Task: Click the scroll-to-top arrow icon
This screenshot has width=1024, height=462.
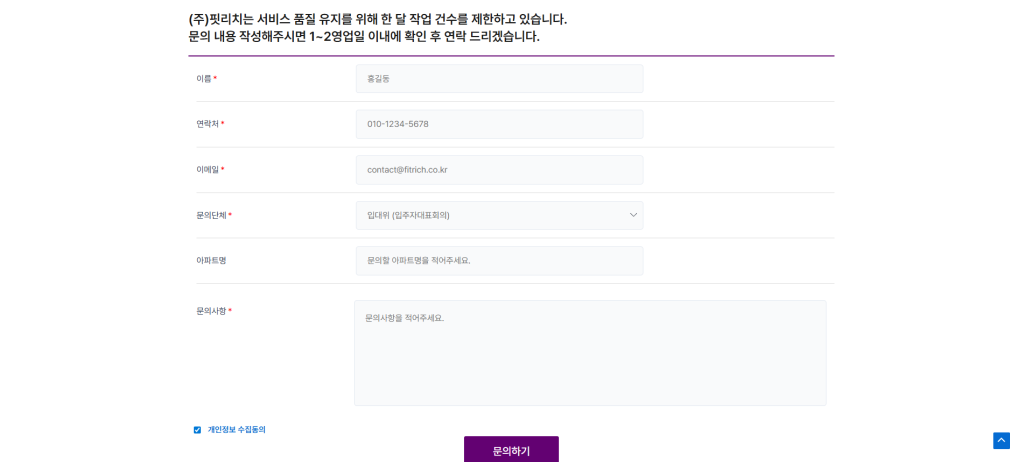Action: point(1001,441)
